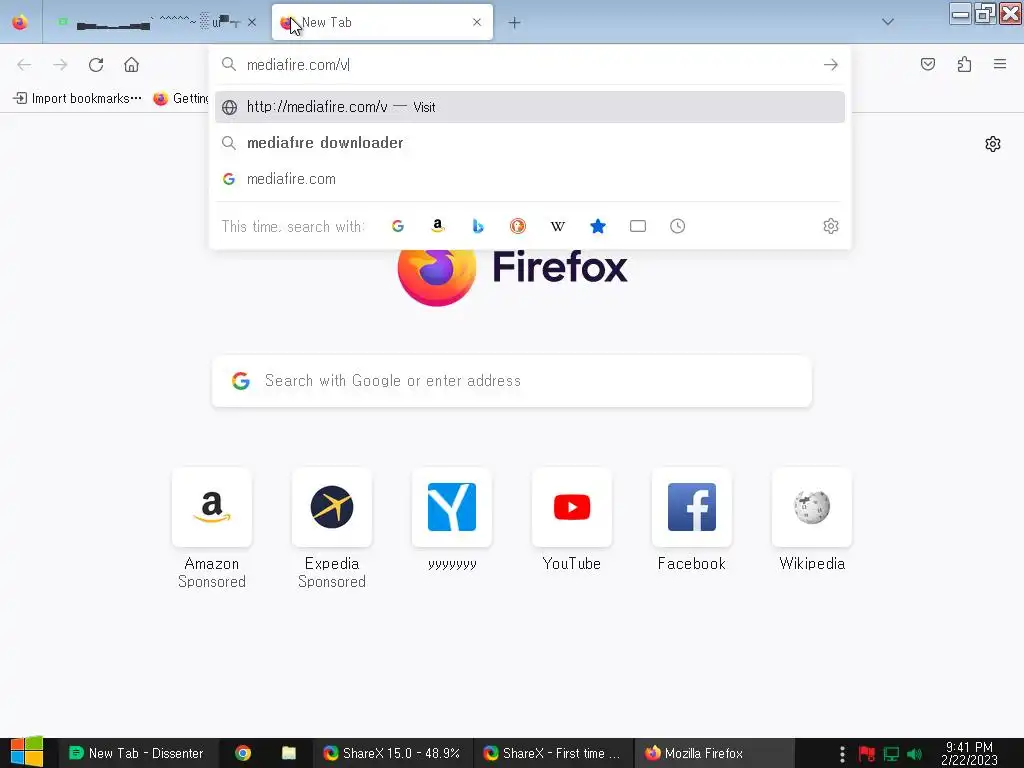Open new tab page settings gear
The image size is (1024, 768).
993,144
